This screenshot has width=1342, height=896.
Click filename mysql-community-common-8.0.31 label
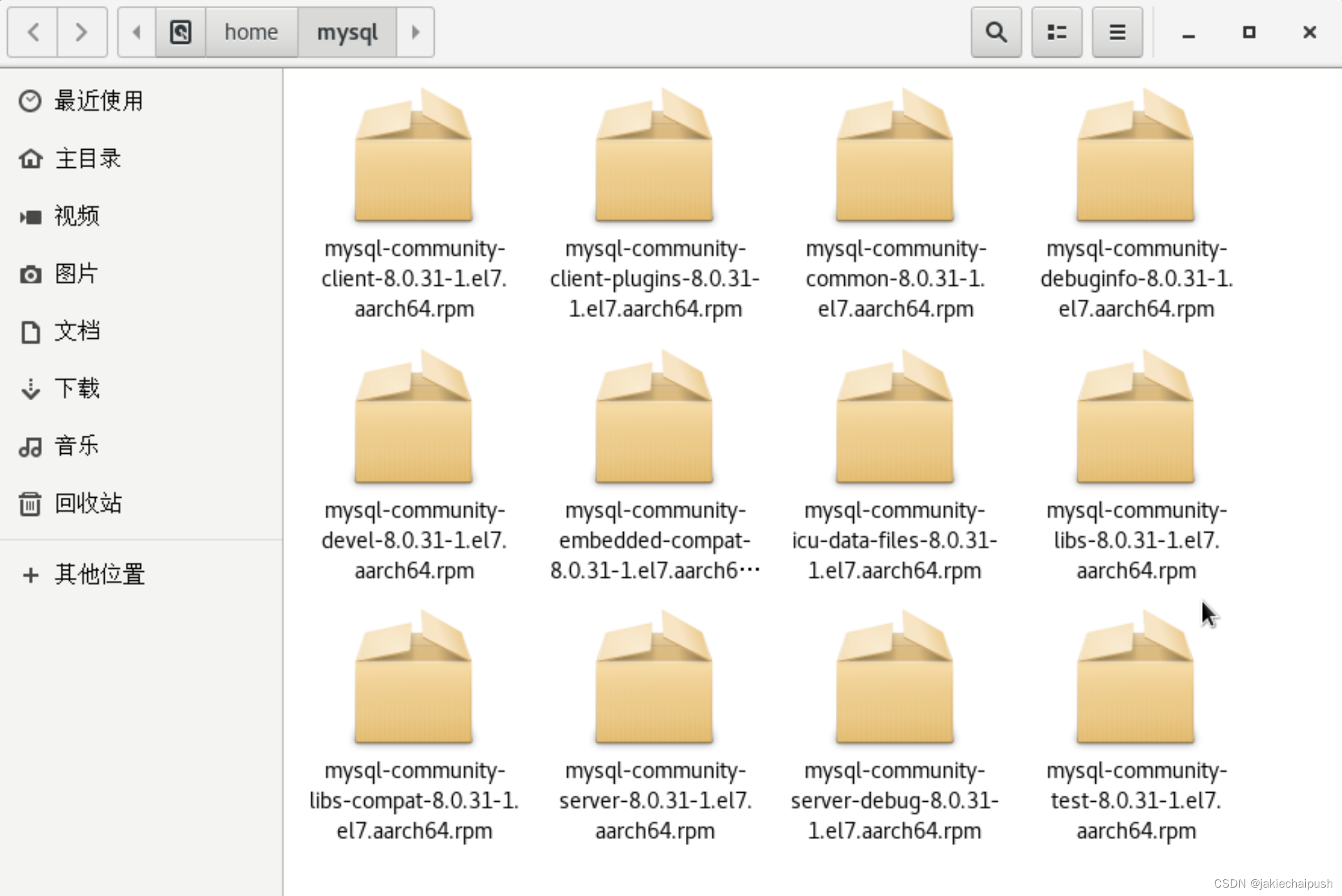(896, 279)
